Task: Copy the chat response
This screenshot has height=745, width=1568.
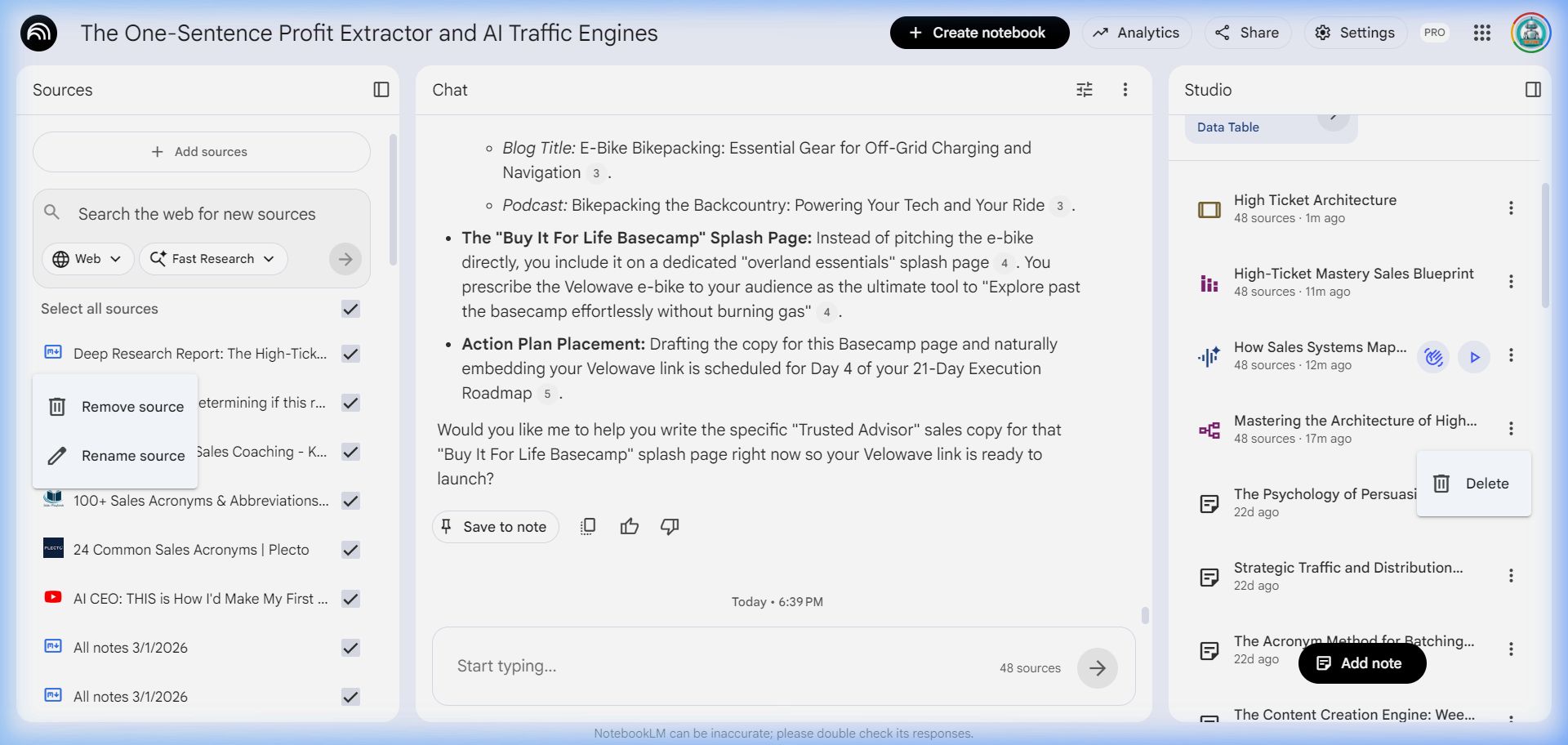Action: point(588,527)
